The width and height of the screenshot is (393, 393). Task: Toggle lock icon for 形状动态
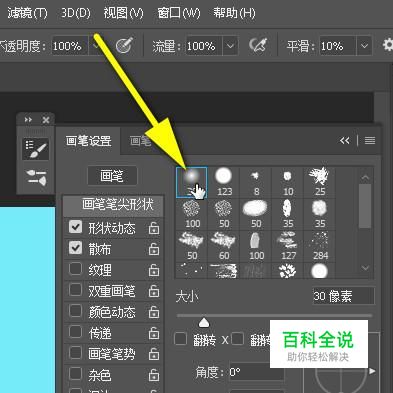click(x=154, y=228)
